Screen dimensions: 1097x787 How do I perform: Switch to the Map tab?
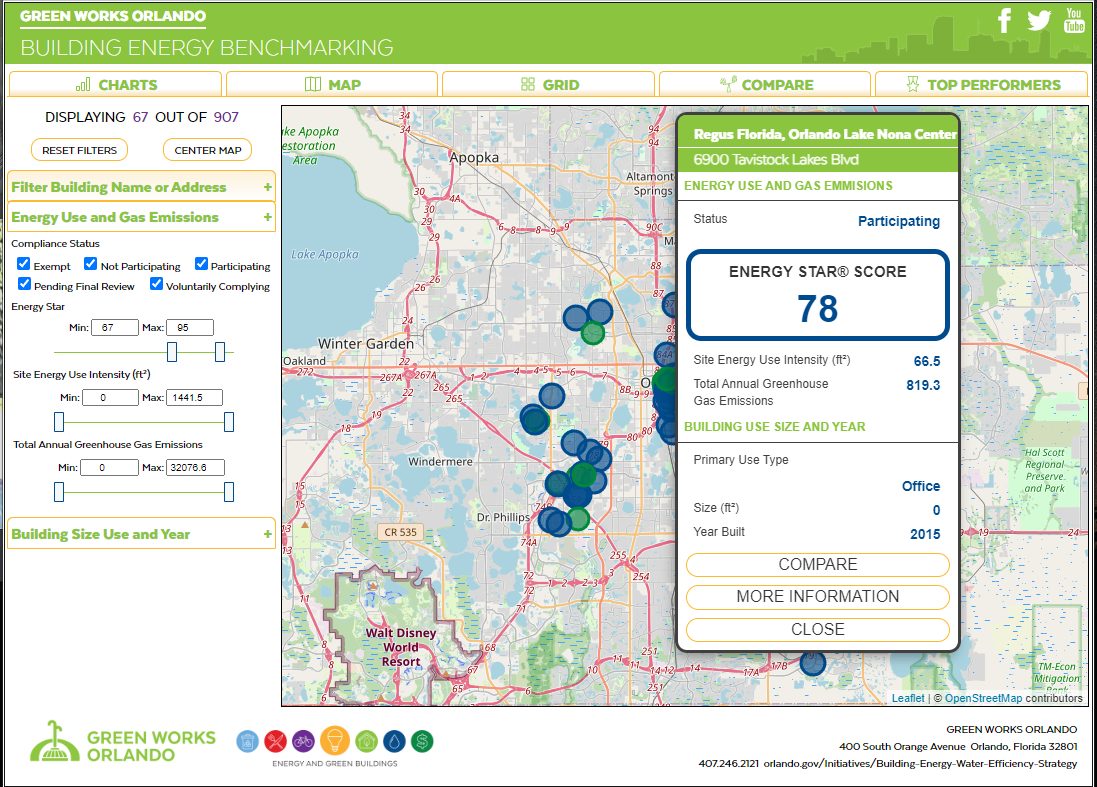point(332,85)
